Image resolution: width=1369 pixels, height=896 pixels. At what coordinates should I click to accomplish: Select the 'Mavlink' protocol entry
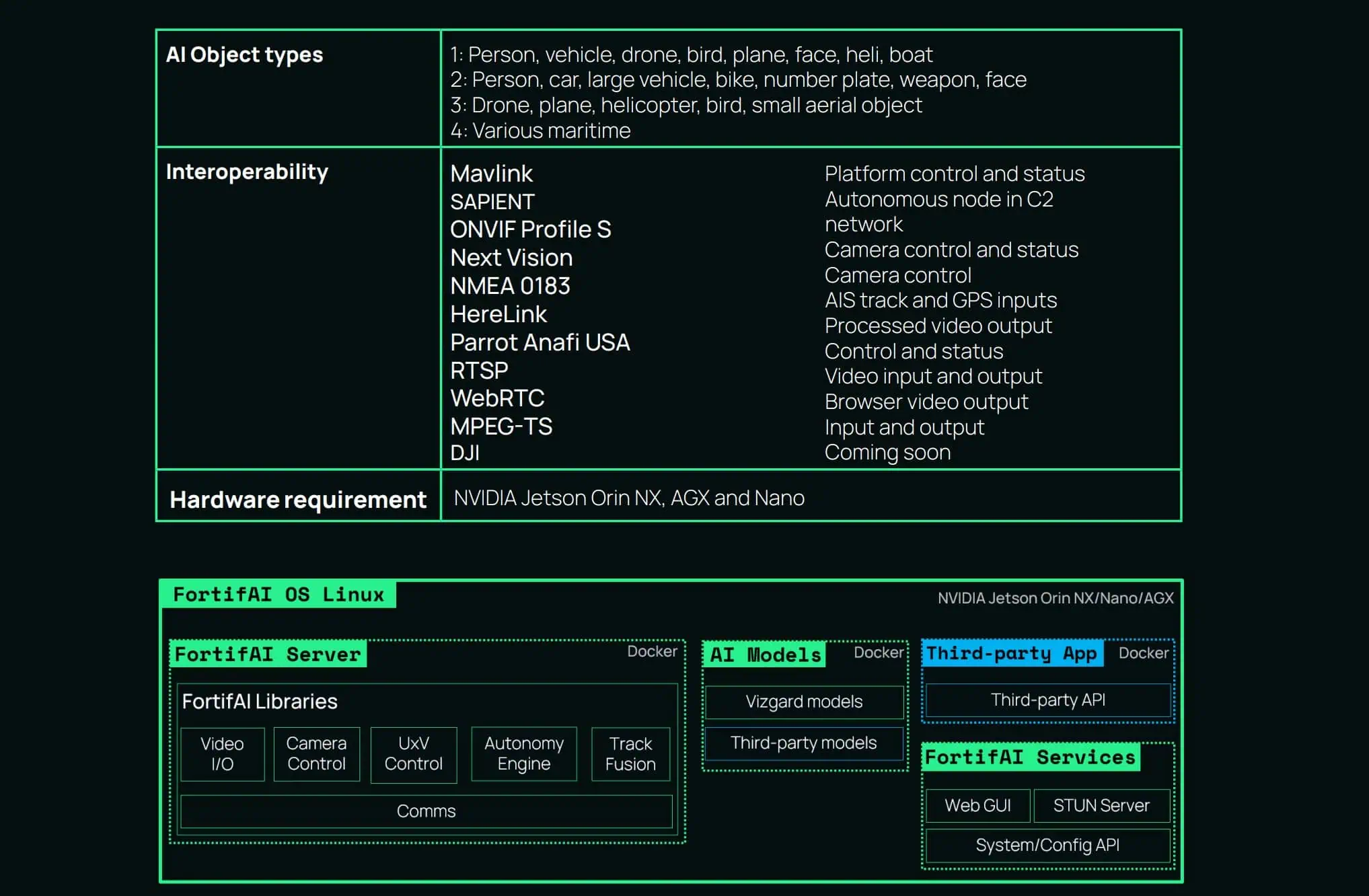(491, 174)
